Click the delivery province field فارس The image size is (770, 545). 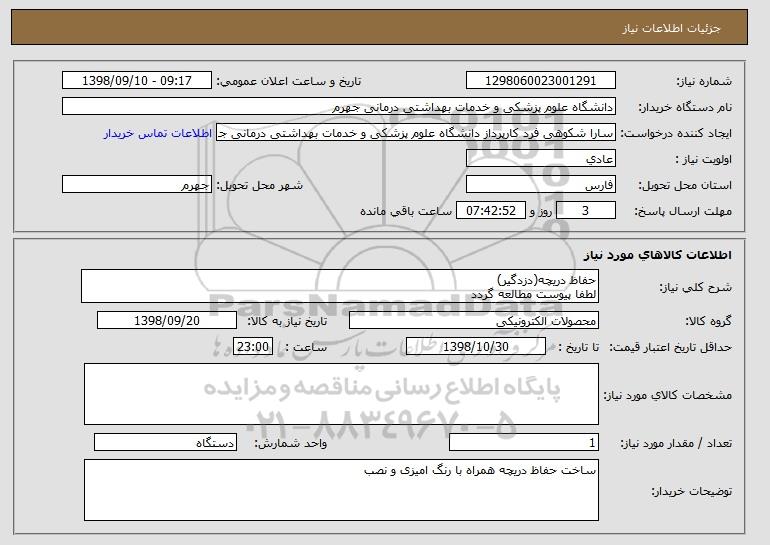(541, 185)
